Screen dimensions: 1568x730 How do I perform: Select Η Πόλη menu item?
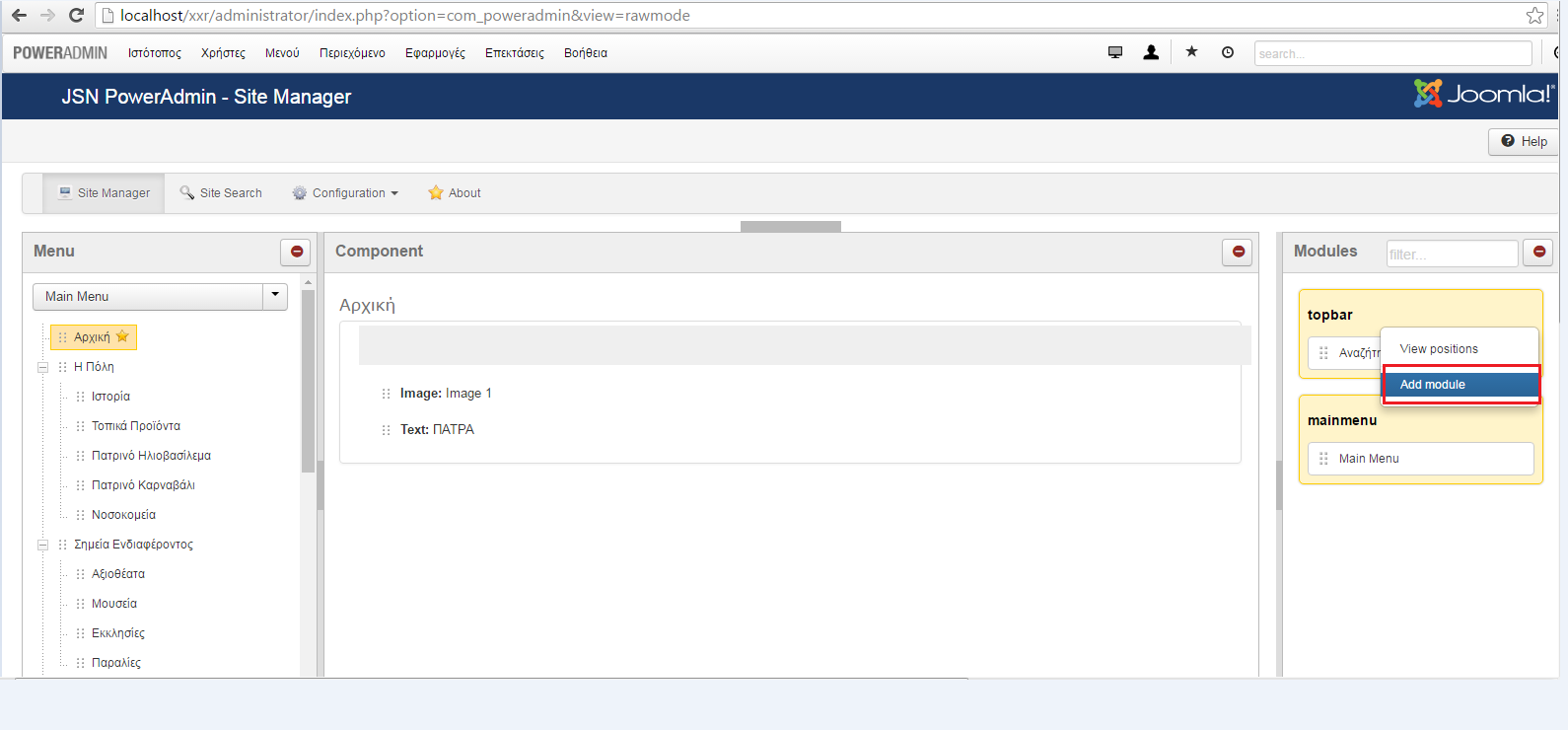(x=94, y=367)
